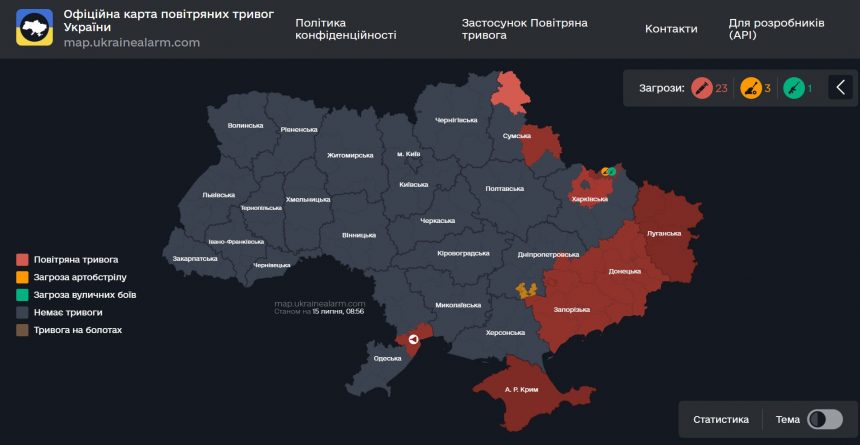This screenshot has height=445, width=860.
Task: Click the green marker near Kharkiv border
Action: tap(612, 171)
